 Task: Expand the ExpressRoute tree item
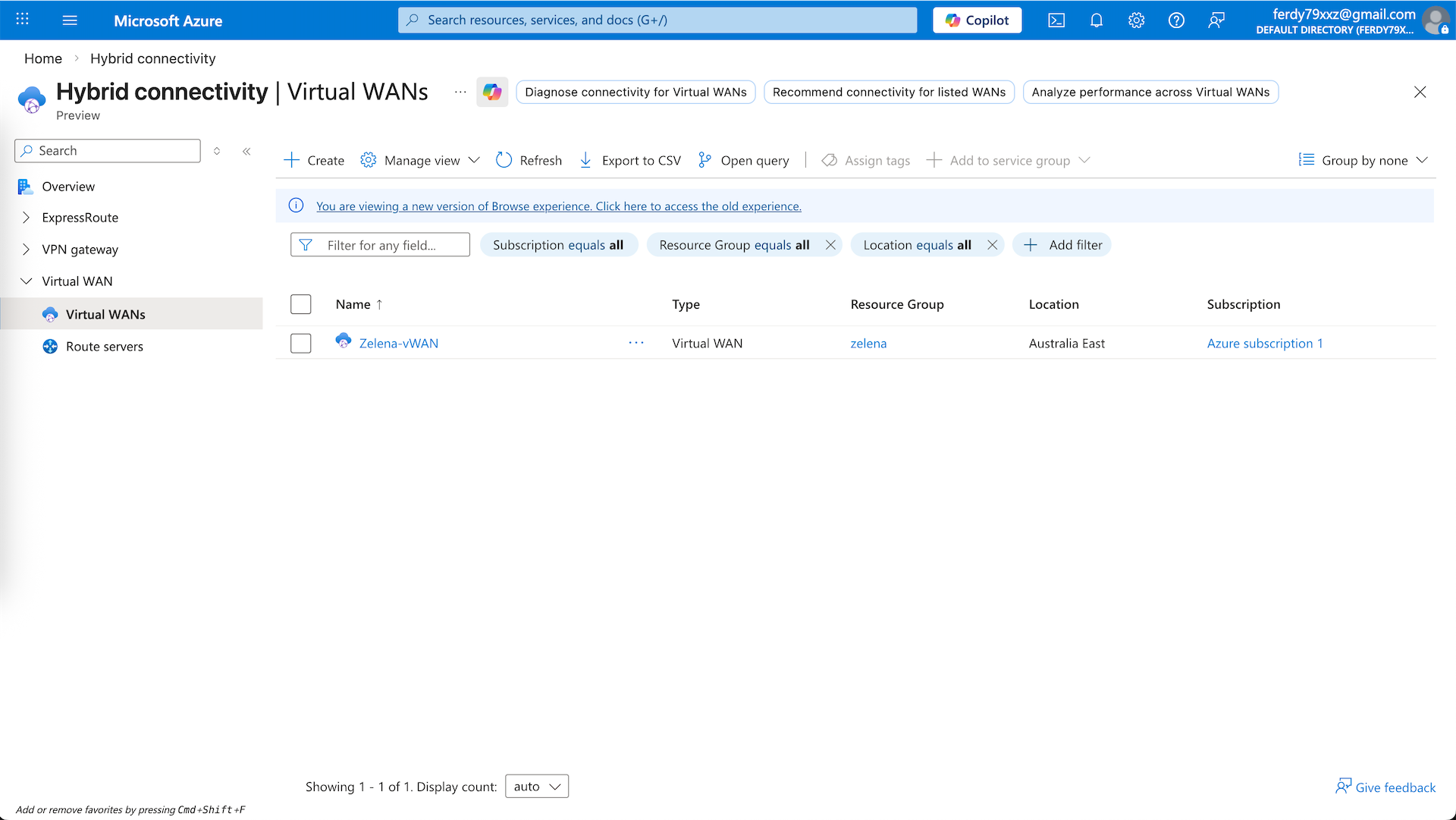point(27,218)
